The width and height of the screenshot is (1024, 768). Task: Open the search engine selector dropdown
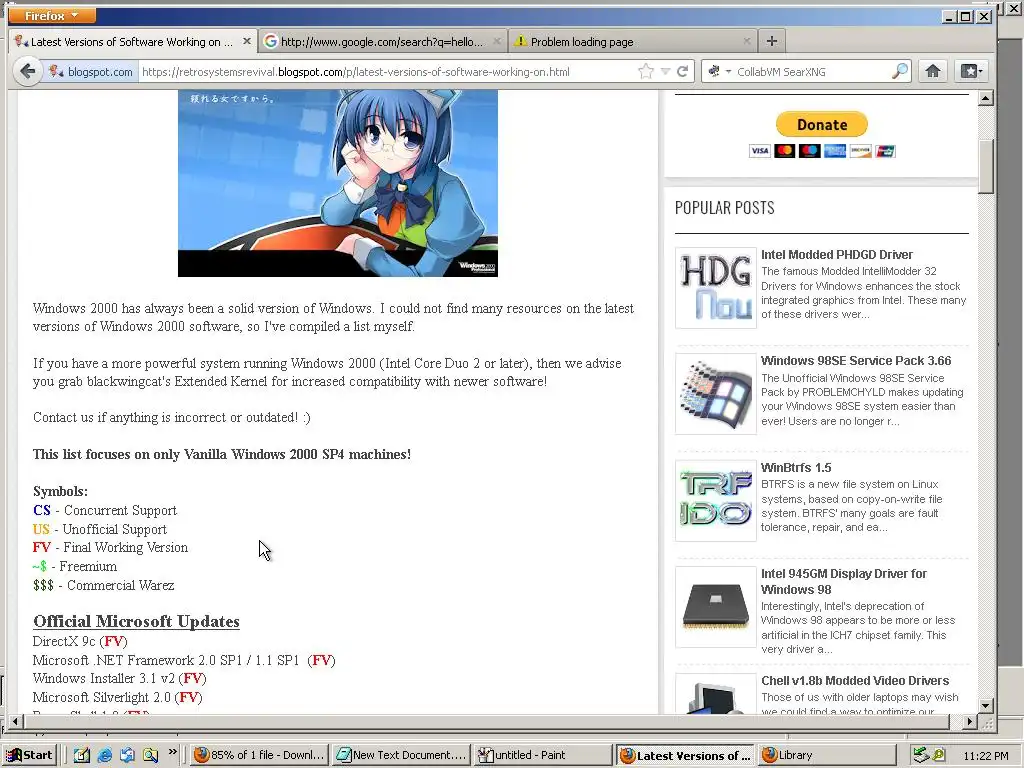[x=719, y=71]
